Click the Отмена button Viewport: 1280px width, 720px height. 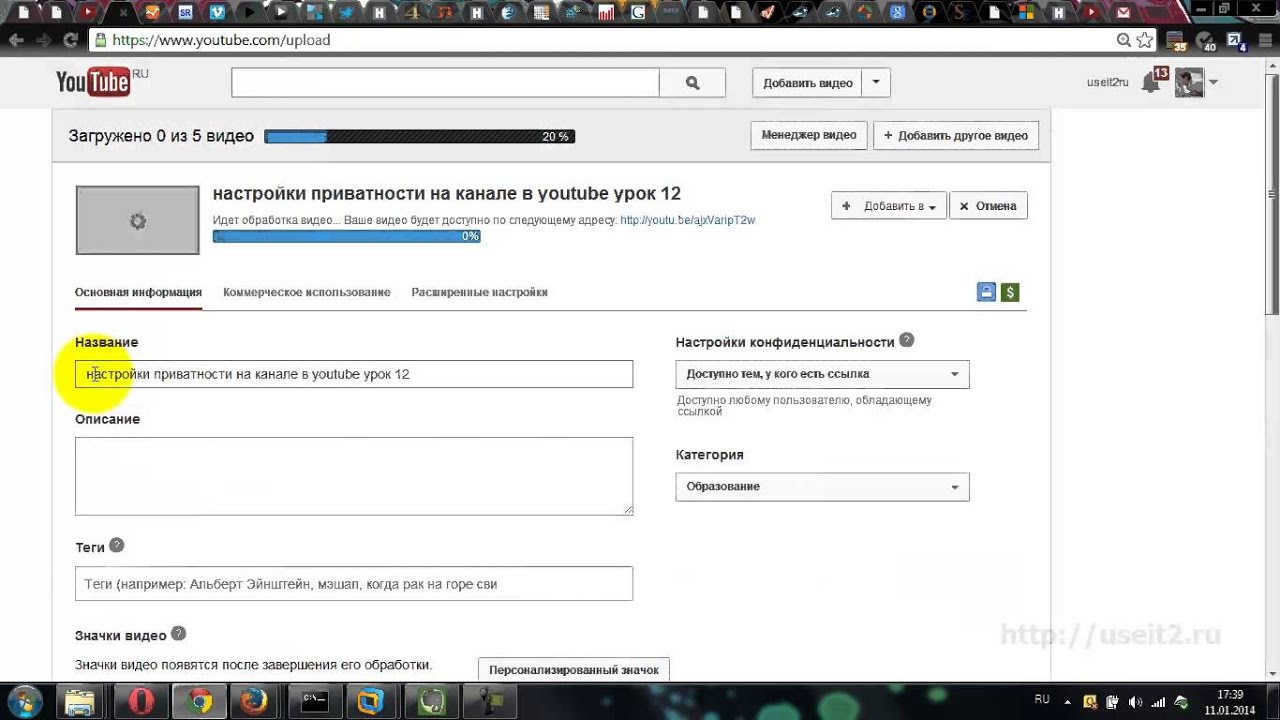point(988,206)
